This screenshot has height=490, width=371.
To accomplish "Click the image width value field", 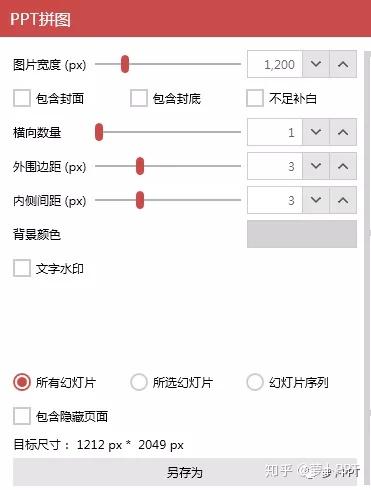I will pos(275,64).
